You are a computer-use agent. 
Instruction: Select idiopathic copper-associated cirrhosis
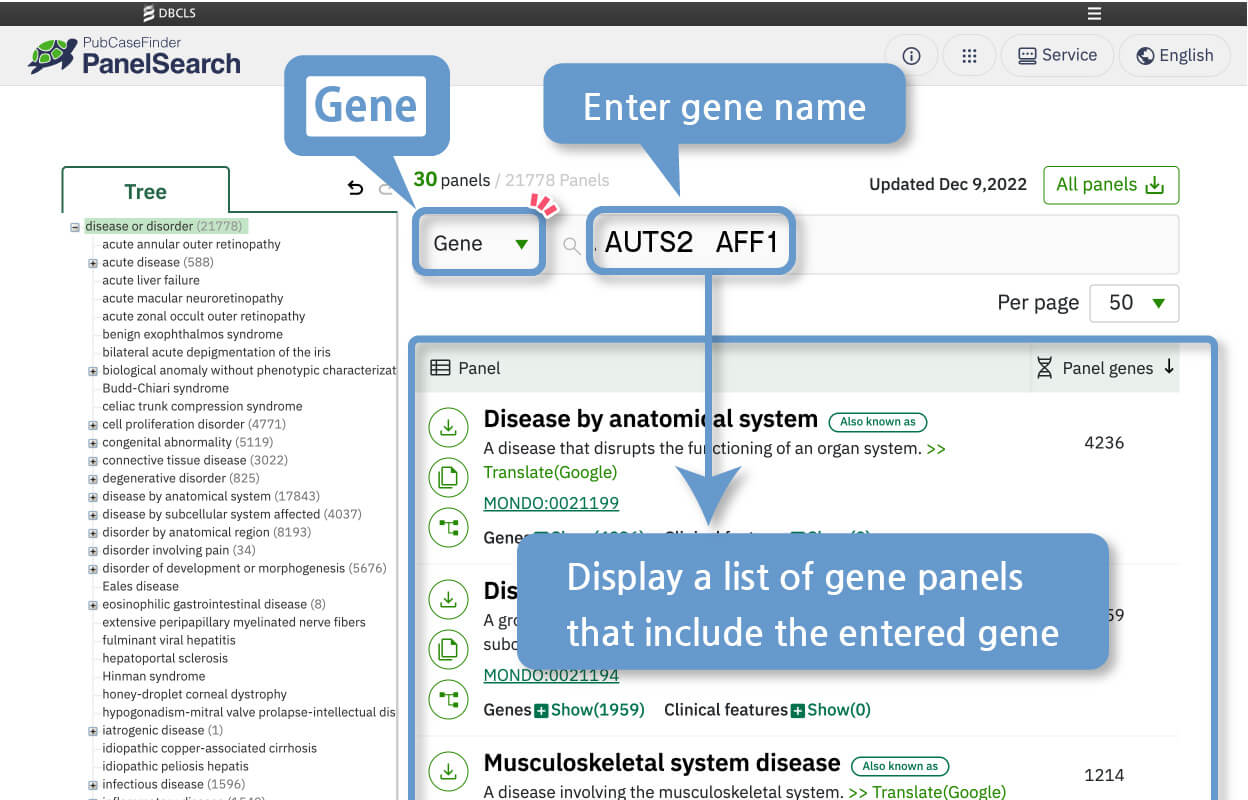[x=209, y=748]
